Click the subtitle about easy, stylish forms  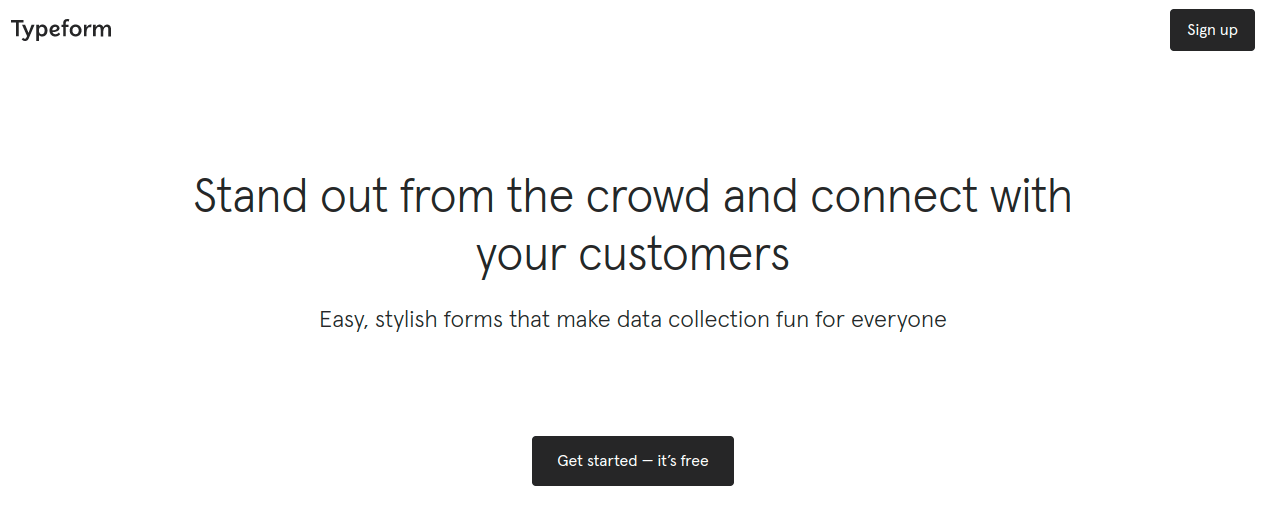[633, 320]
